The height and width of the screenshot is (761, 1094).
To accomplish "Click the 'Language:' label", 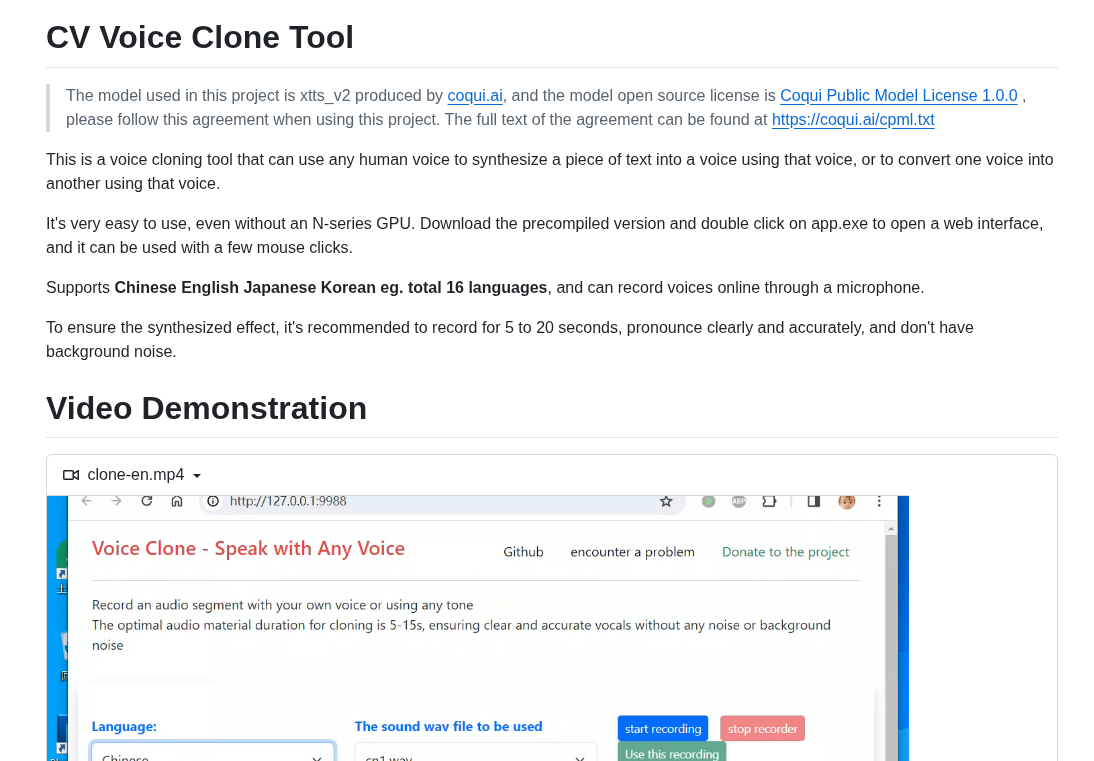I will point(124,726).
